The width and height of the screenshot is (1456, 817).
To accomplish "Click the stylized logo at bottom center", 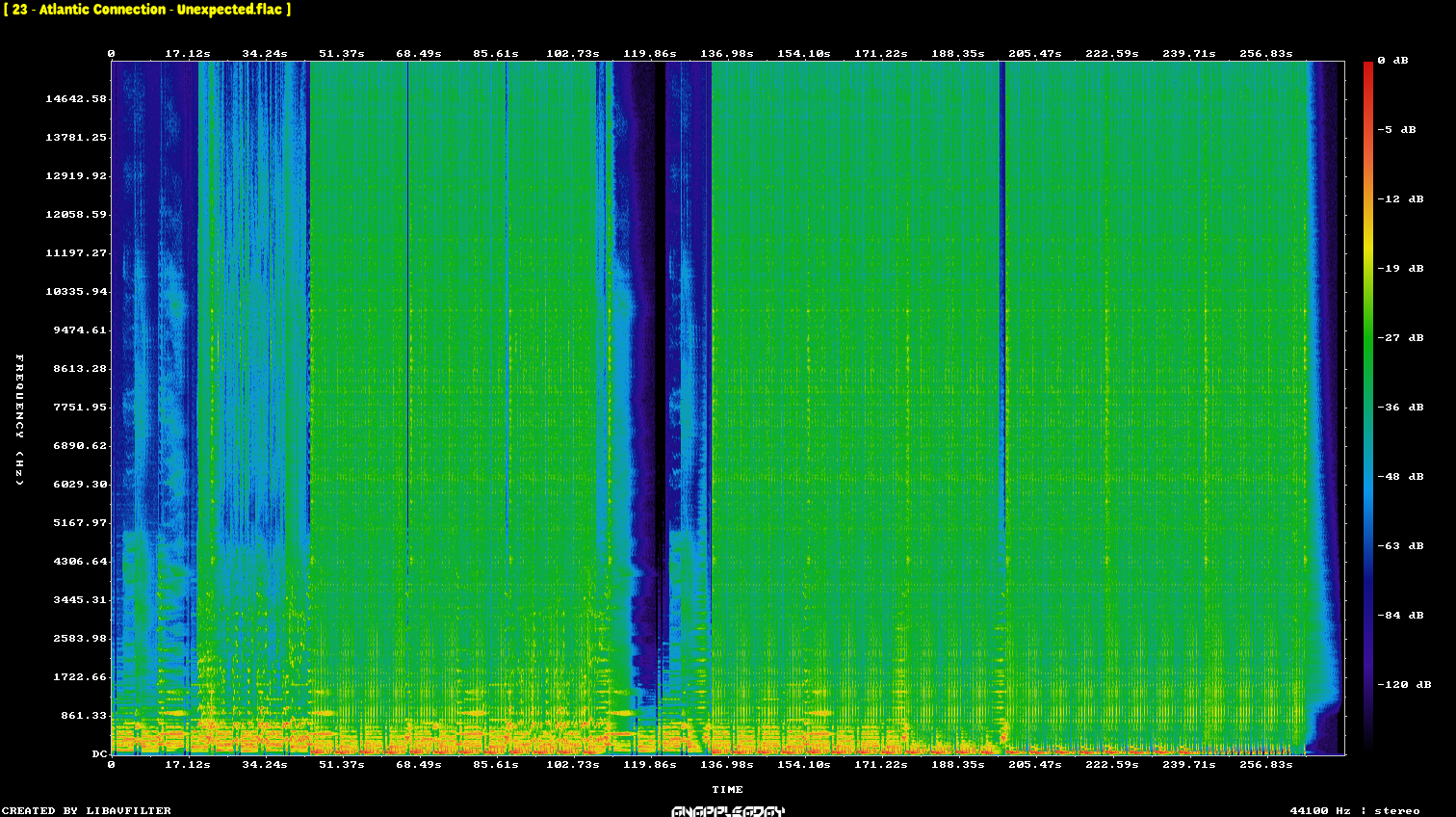I will click(x=728, y=811).
